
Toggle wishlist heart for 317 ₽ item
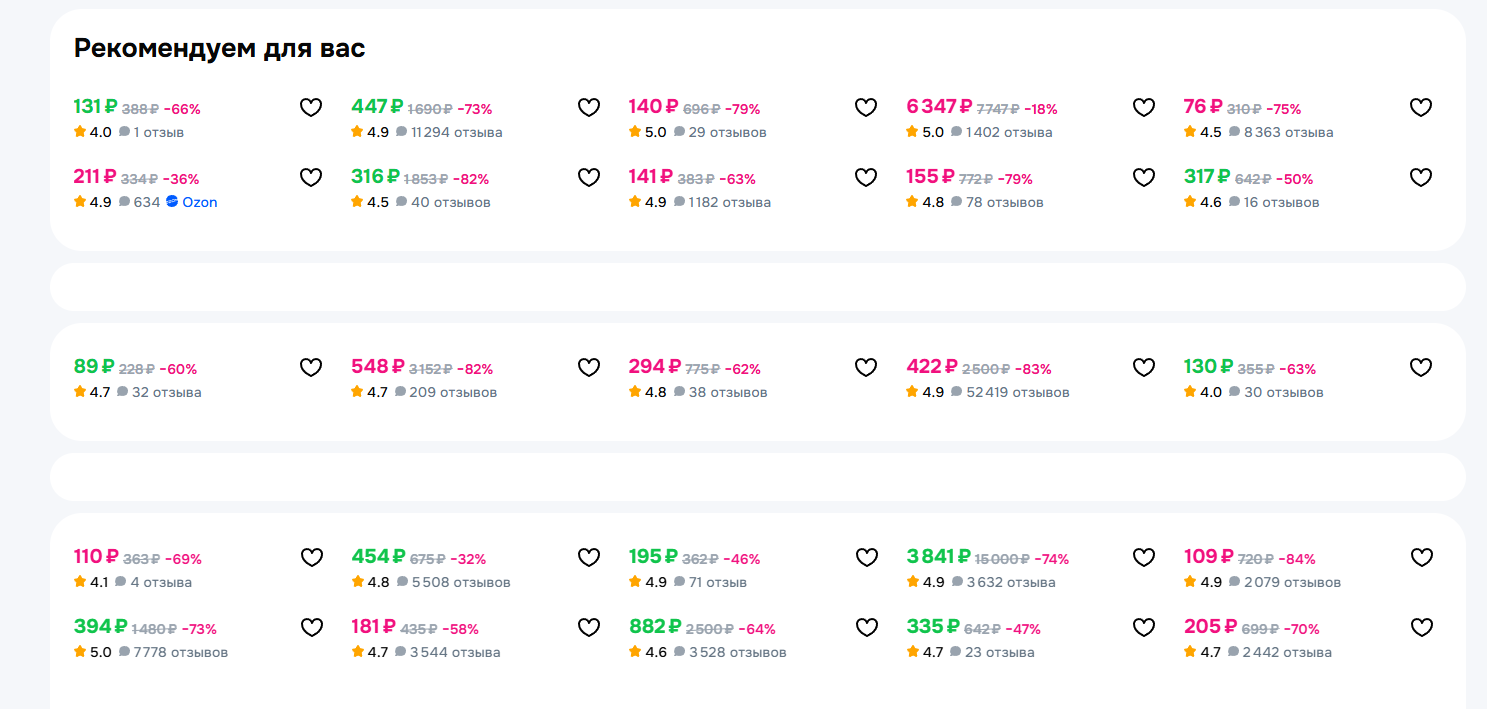(x=1421, y=178)
